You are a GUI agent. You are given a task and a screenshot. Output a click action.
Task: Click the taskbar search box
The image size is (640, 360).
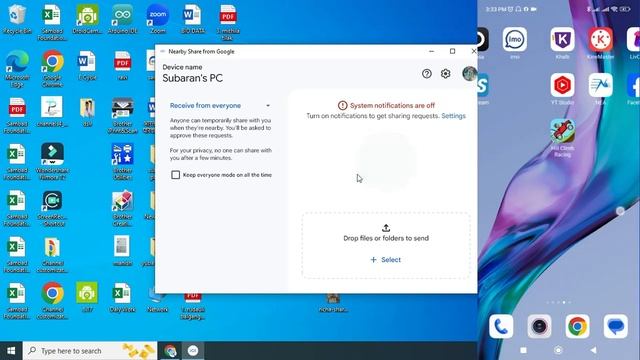pos(90,351)
